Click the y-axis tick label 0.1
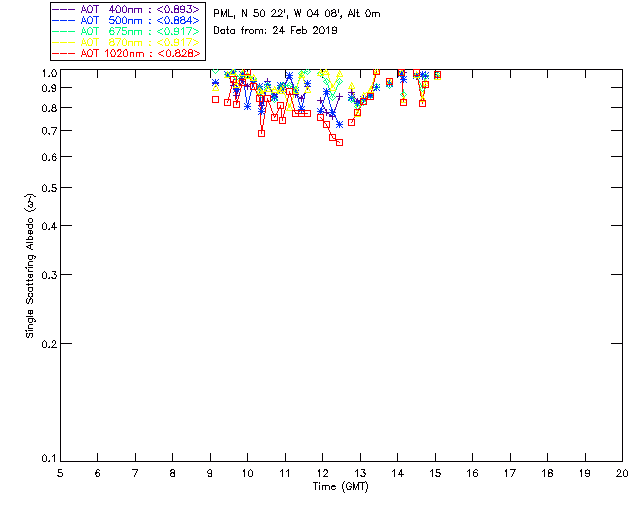Image resolution: width=640 pixels, height=512 pixels. click(51, 459)
